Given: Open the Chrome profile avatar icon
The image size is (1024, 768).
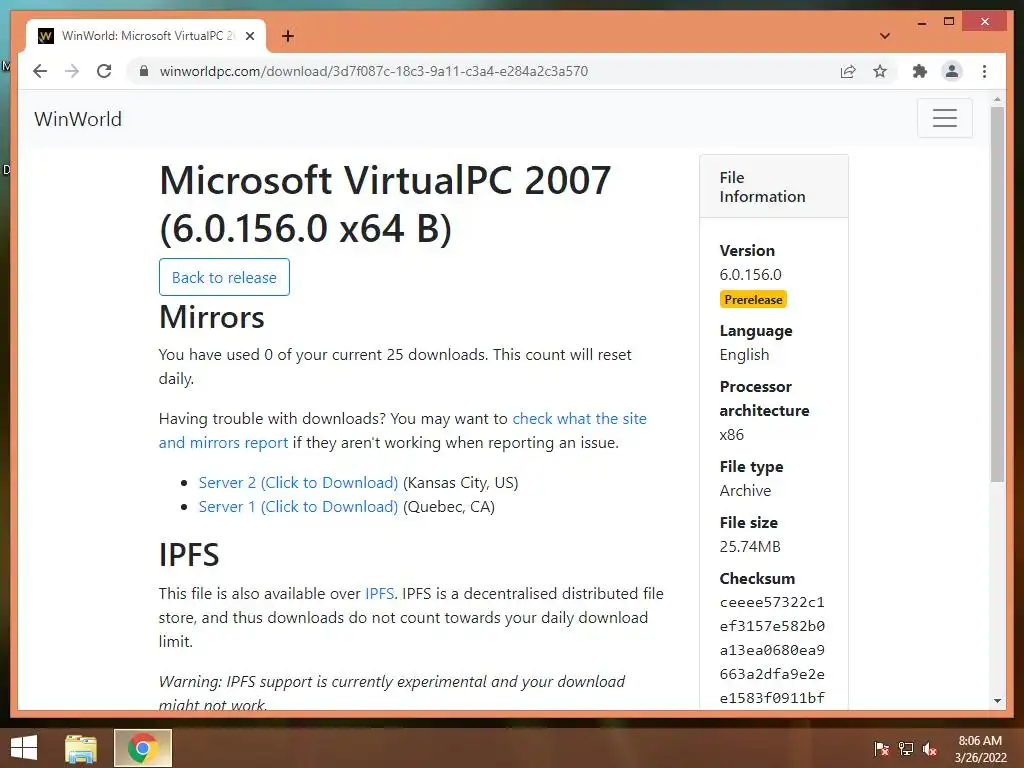Looking at the screenshot, I should [x=952, y=71].
